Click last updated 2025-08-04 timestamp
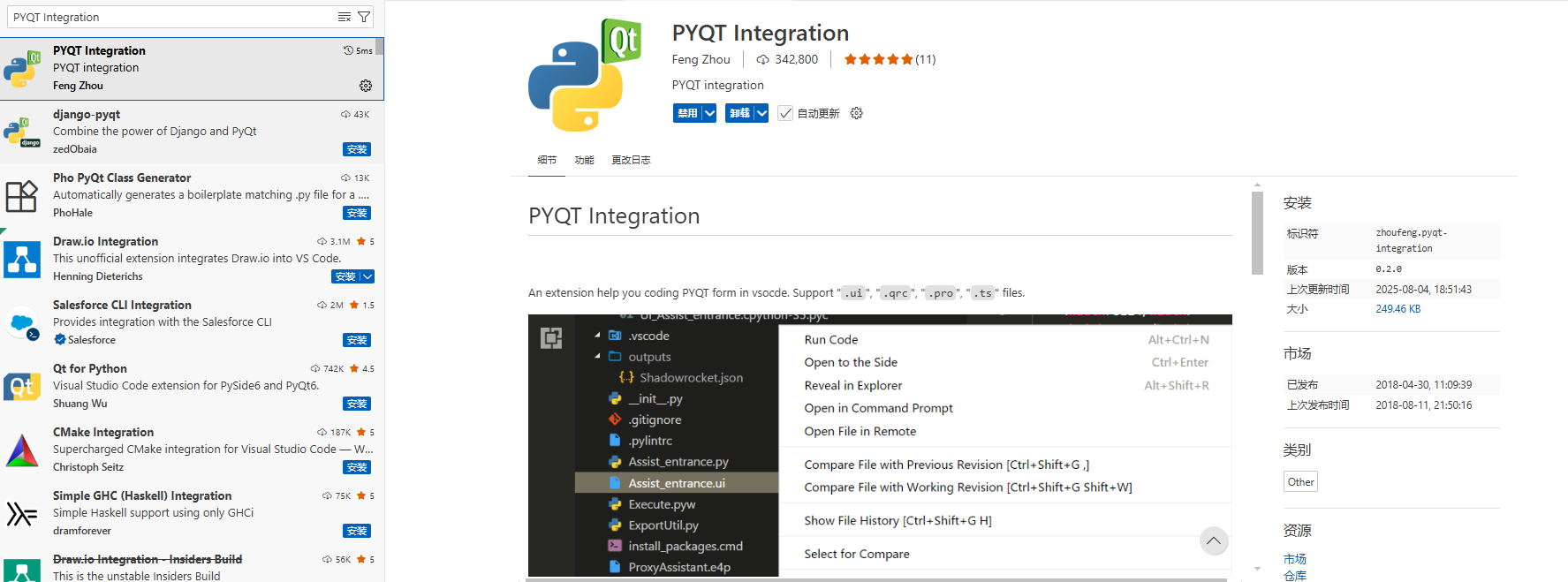 pos(1423,290)
